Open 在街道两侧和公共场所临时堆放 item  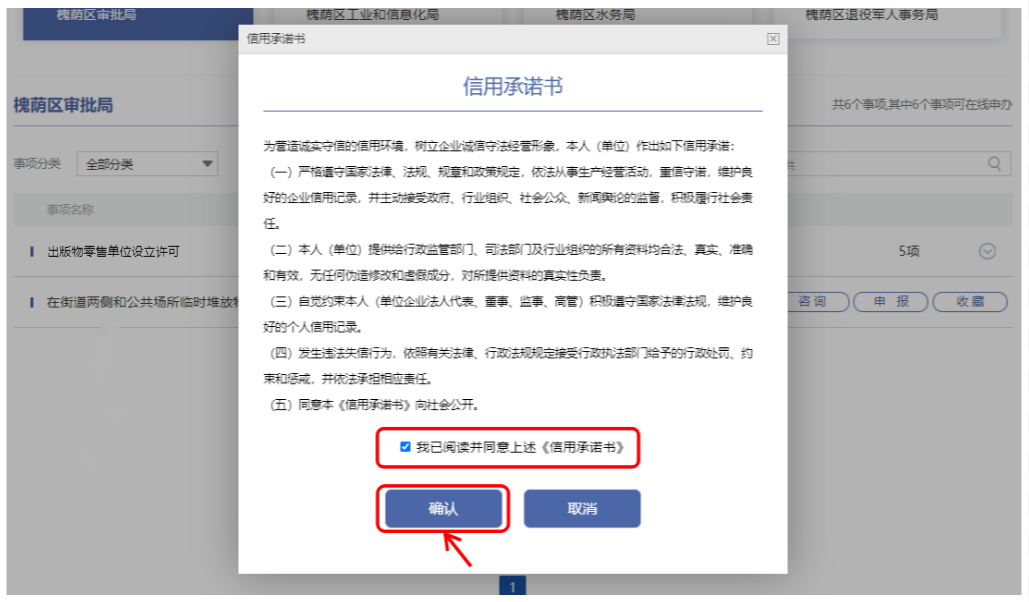click(142, 302)
